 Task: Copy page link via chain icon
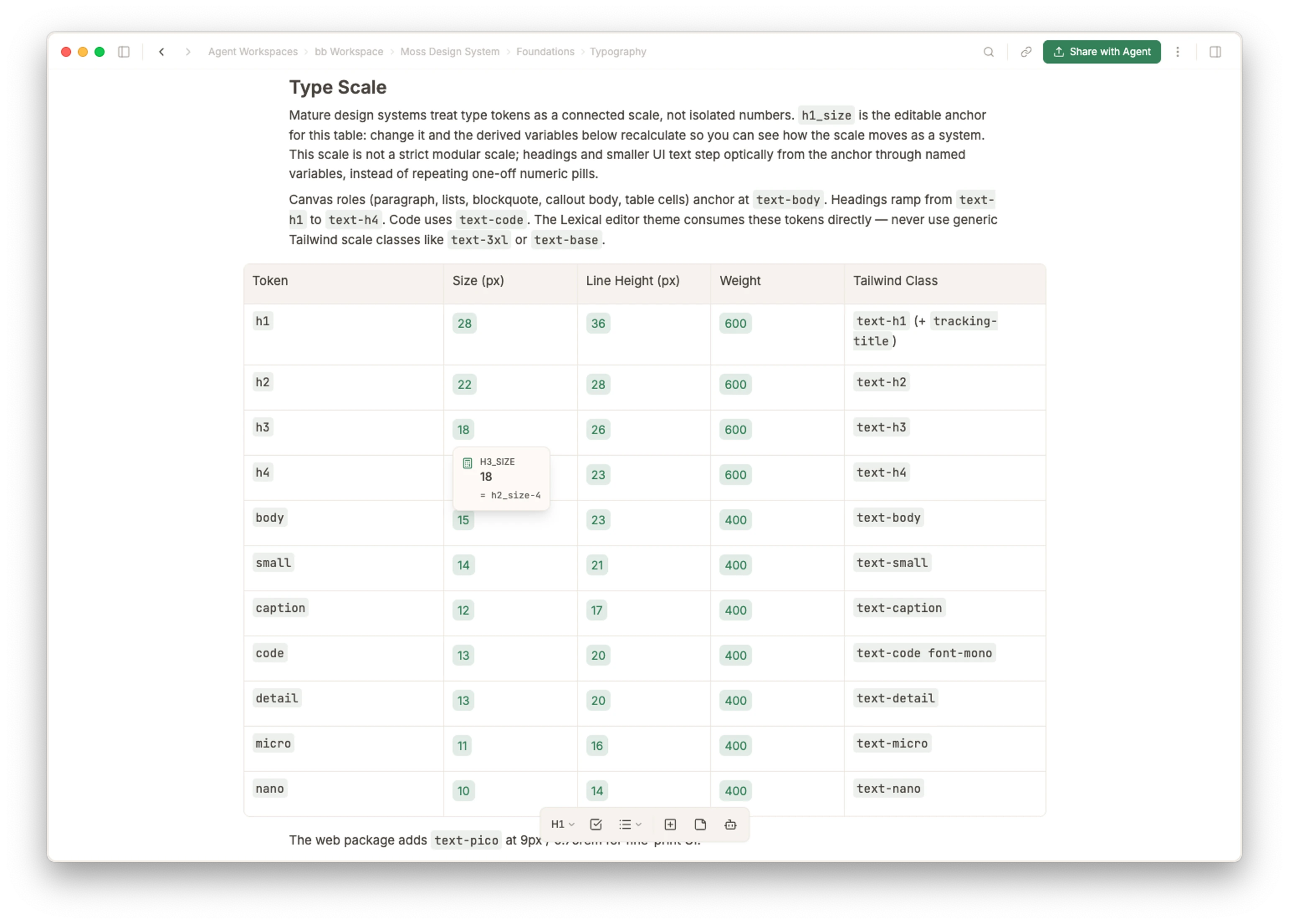pyautogui.click(x=1026, y=52)
